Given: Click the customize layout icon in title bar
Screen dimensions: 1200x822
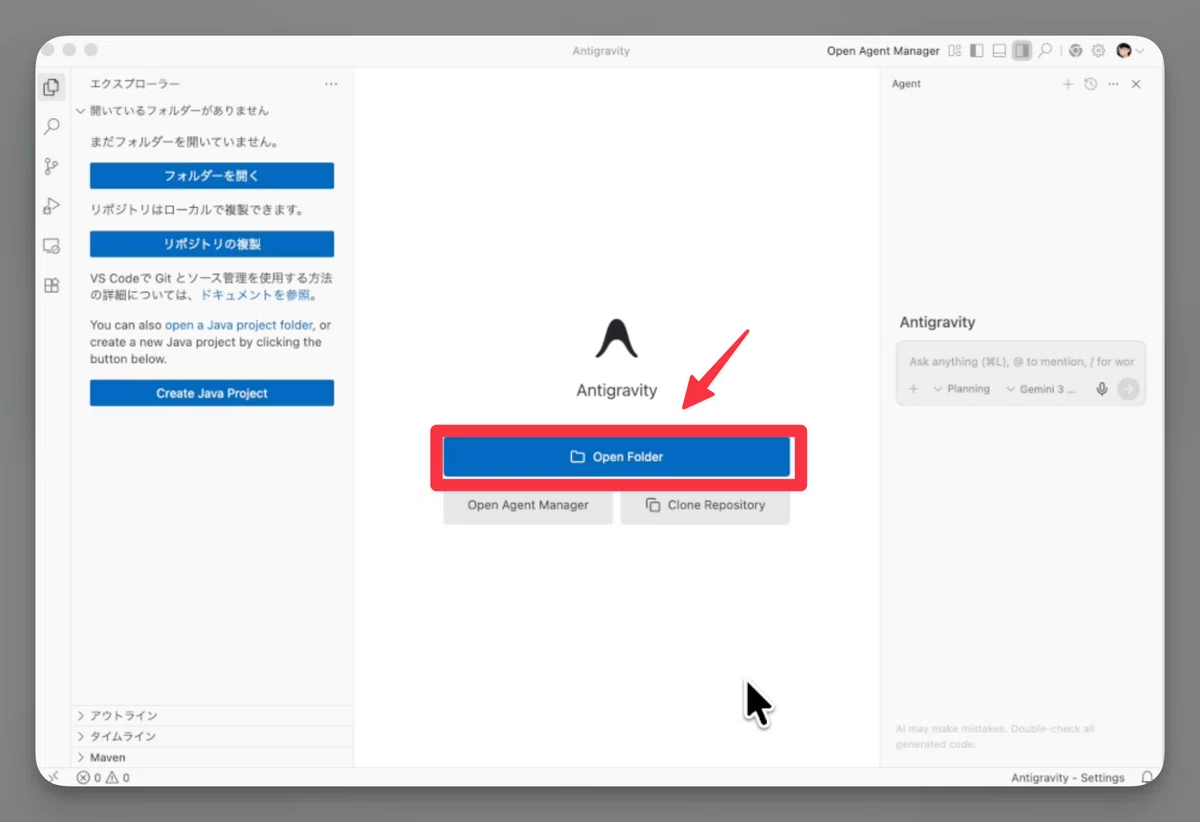Looking at the screenshot, I should click(955, 51).
